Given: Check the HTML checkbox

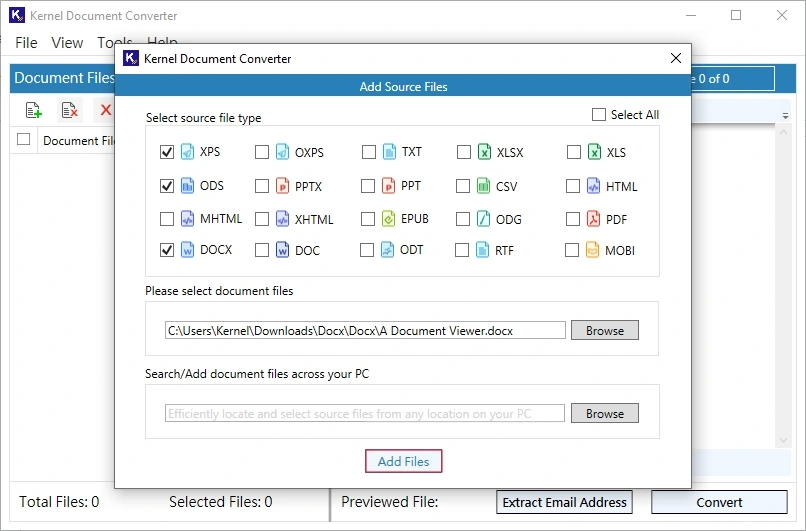Looking at the screenshot, I should 573,186.
